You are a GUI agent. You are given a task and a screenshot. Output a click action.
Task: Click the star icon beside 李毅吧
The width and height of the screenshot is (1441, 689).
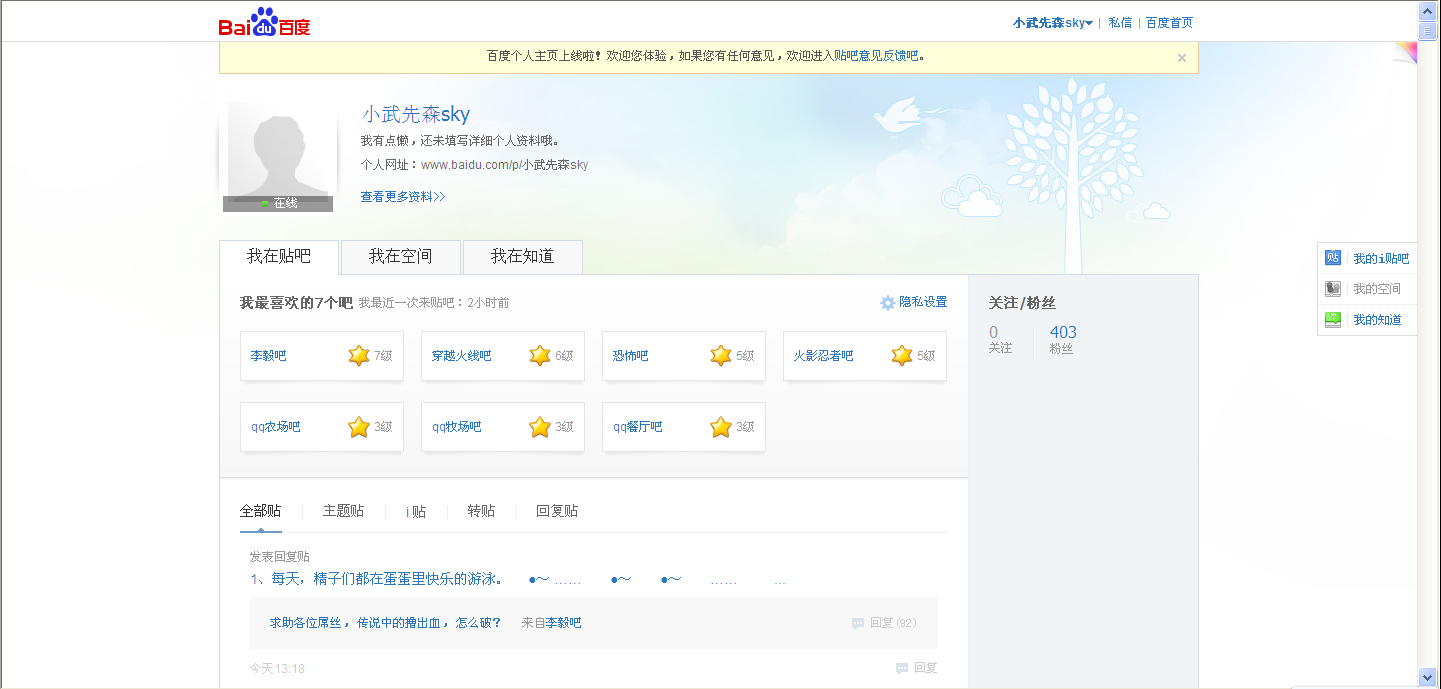coord(359,355)
